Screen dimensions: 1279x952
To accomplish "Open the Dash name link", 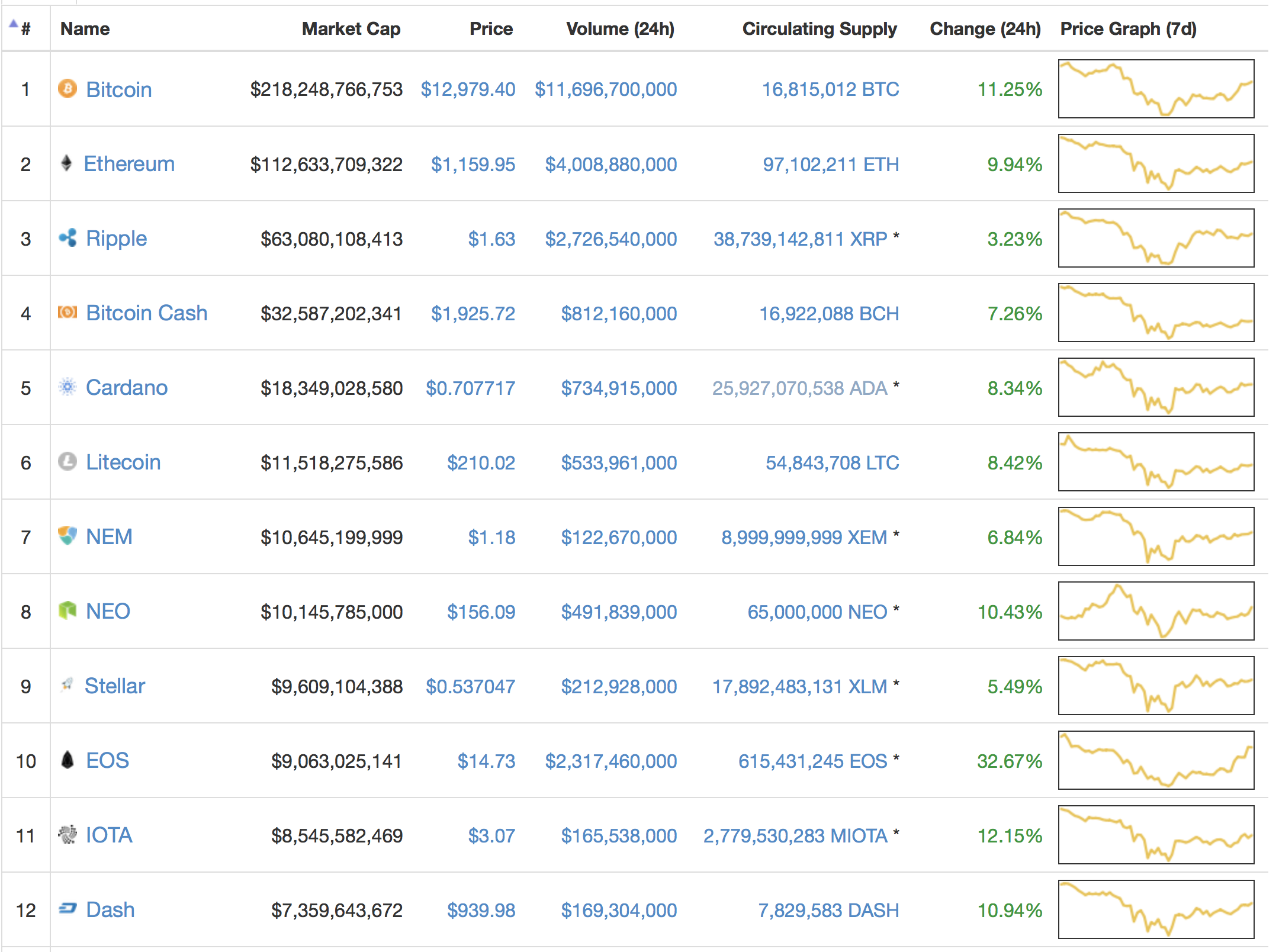I will [x=110, y=909].
